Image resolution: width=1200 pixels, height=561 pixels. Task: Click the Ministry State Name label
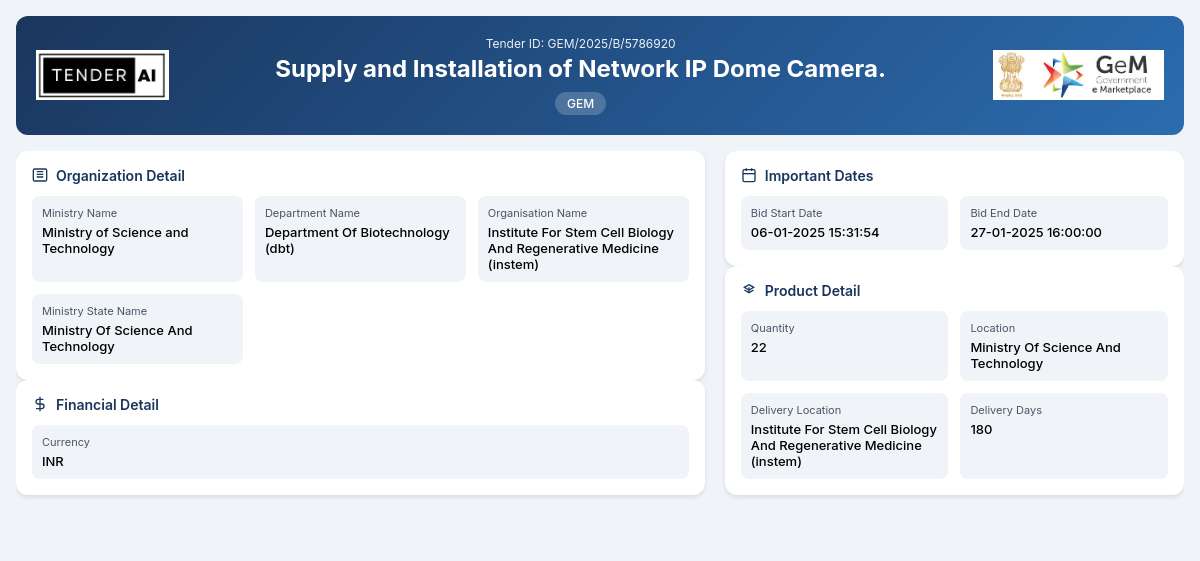(x=94, y=311)
